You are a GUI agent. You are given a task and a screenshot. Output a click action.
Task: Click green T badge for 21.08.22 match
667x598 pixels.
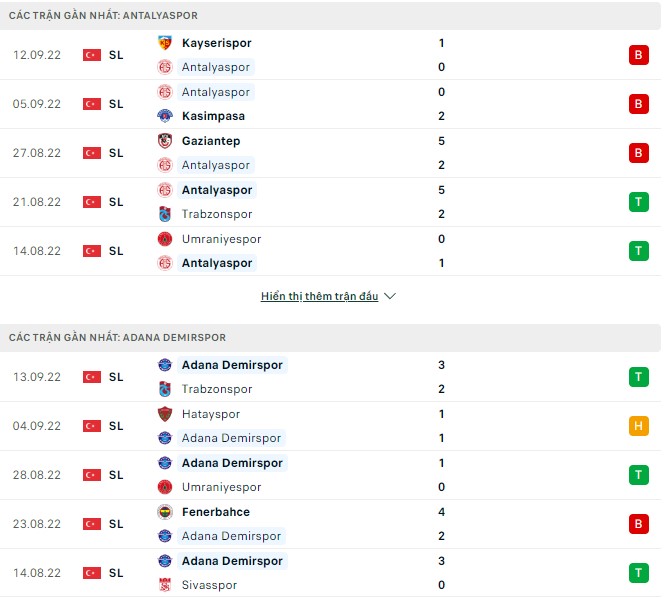[638, 202]
